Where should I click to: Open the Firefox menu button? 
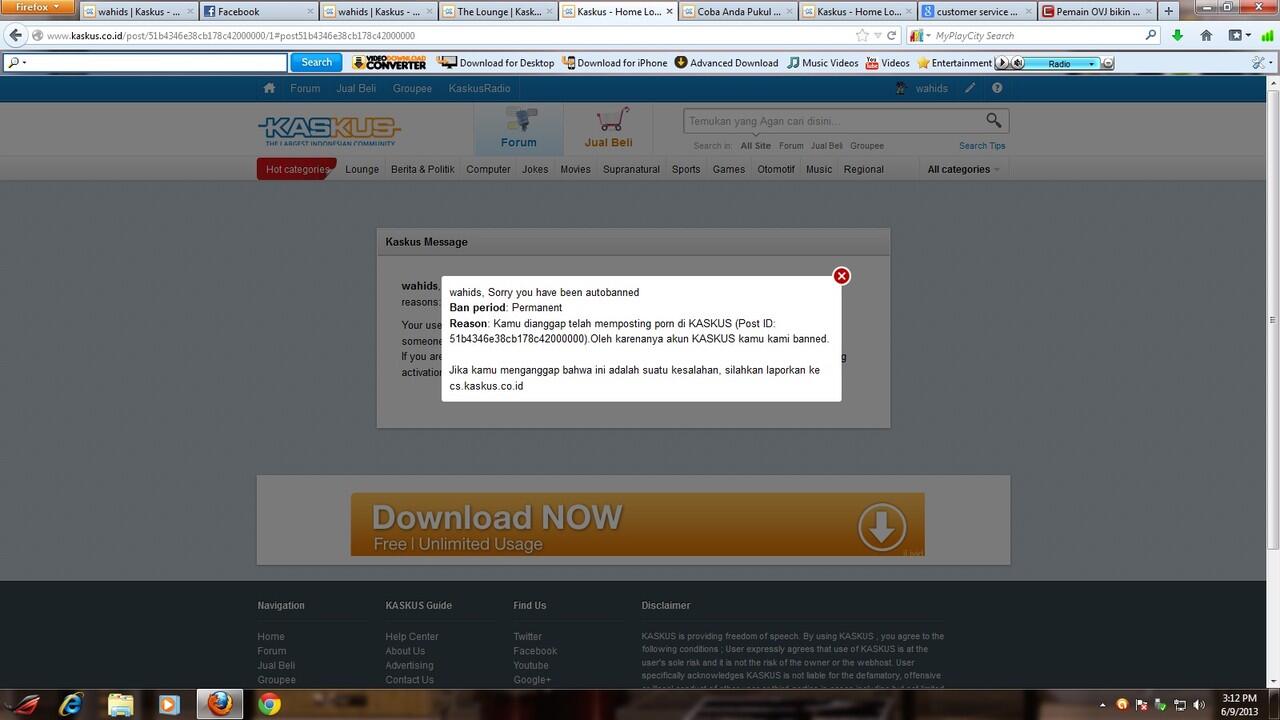(x=38, y=8)
